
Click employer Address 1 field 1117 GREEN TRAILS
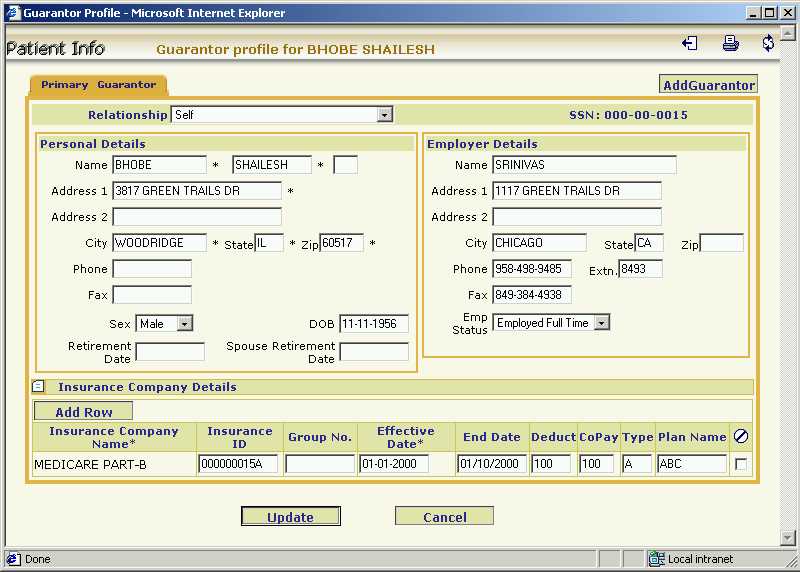coord(577,191)
